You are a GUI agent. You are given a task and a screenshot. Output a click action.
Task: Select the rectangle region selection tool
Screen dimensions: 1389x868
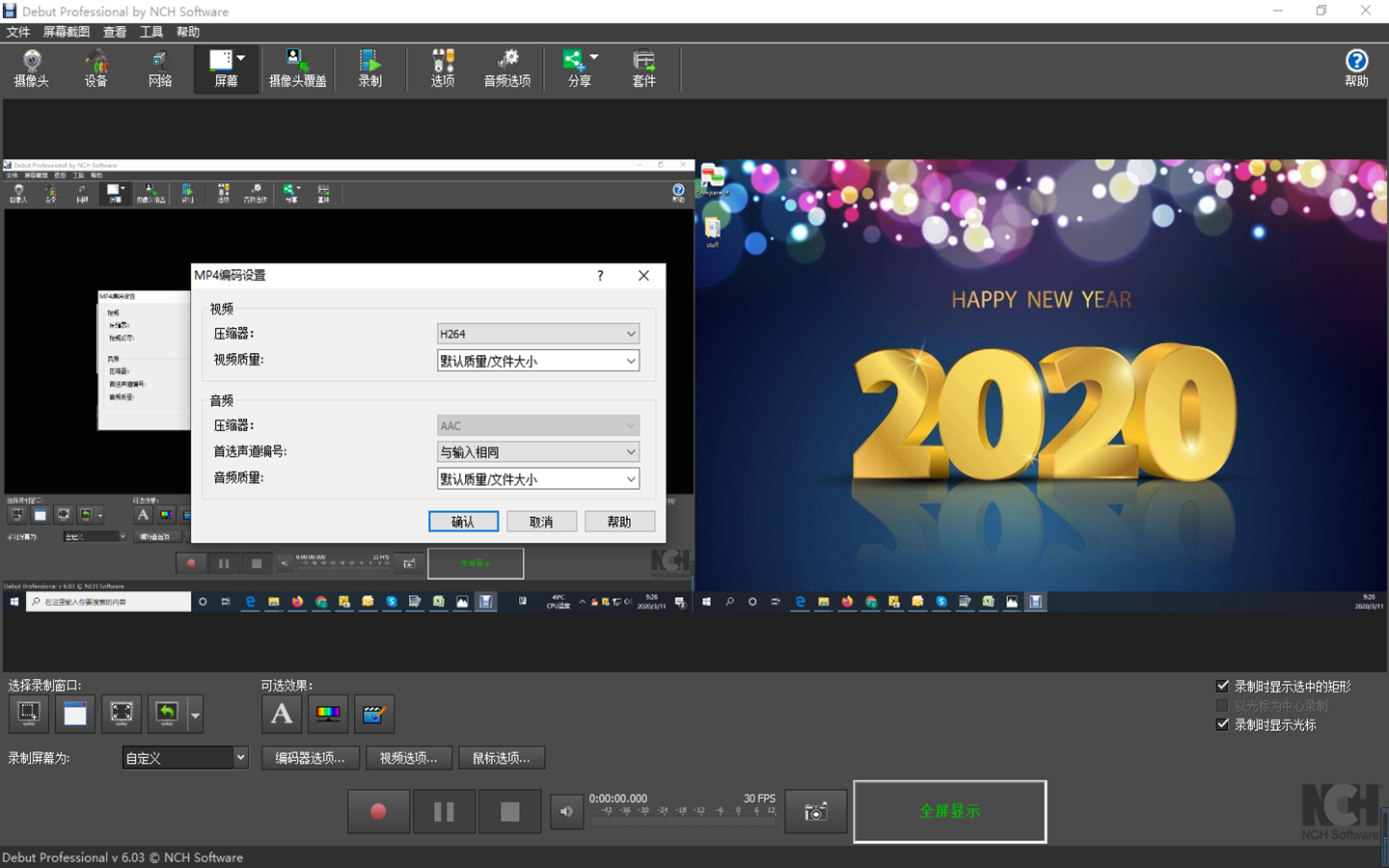coord(29,714)
